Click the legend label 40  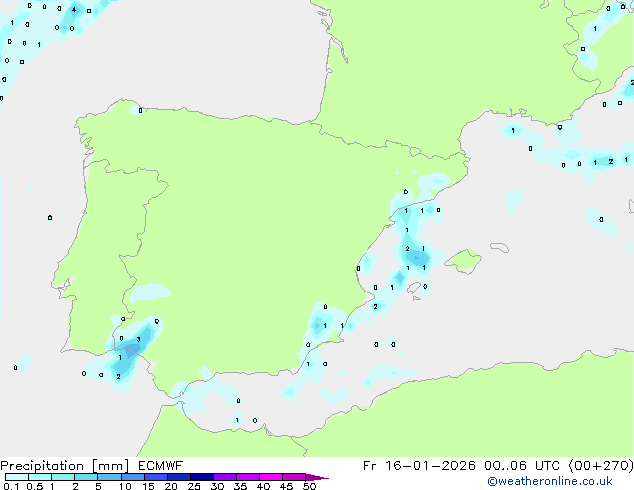(x=263, y=486)
